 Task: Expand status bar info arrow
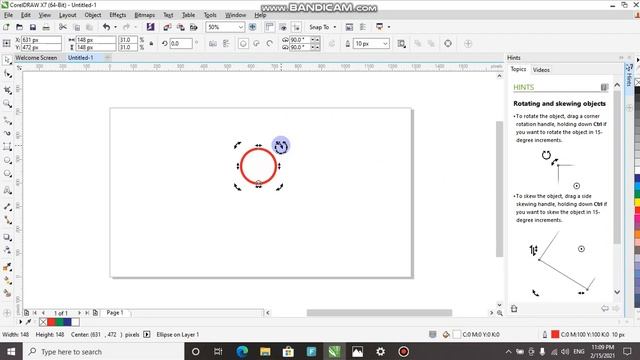click(147, 335)
